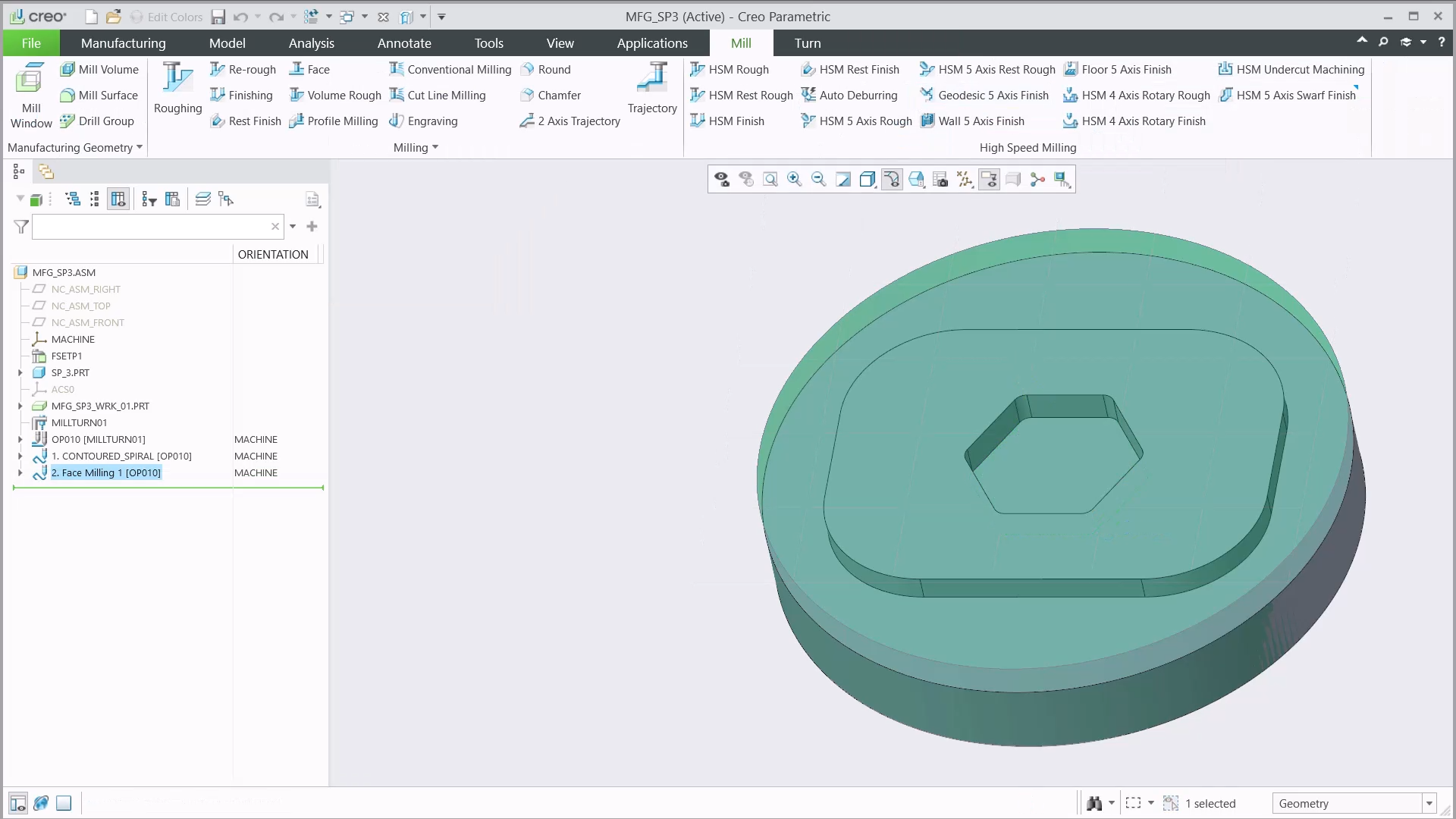Open the Manufacturing ribbon tab

point(124,43)
